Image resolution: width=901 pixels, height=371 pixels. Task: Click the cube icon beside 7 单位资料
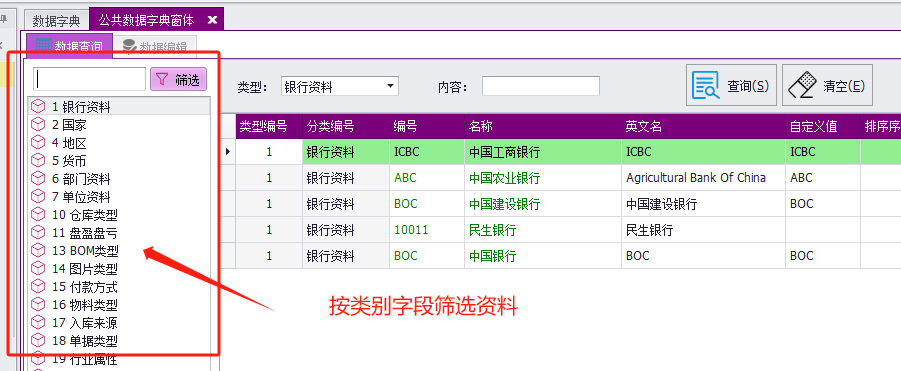point(38,196)
